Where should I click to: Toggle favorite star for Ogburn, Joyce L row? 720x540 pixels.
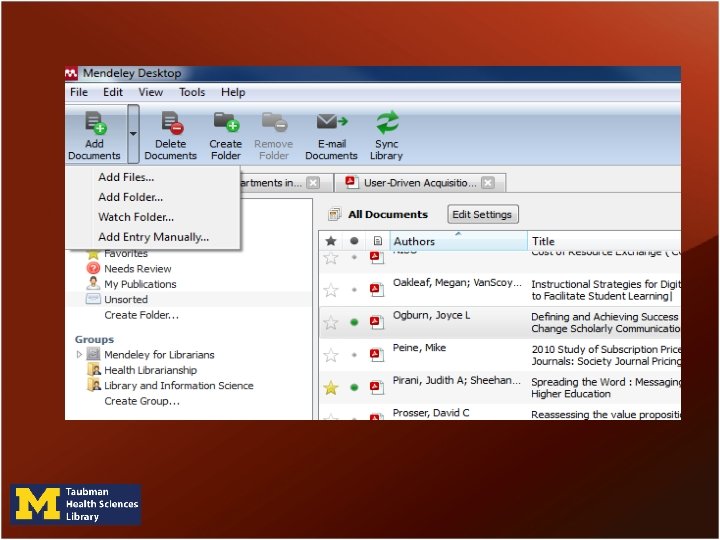tap(331, 323)
